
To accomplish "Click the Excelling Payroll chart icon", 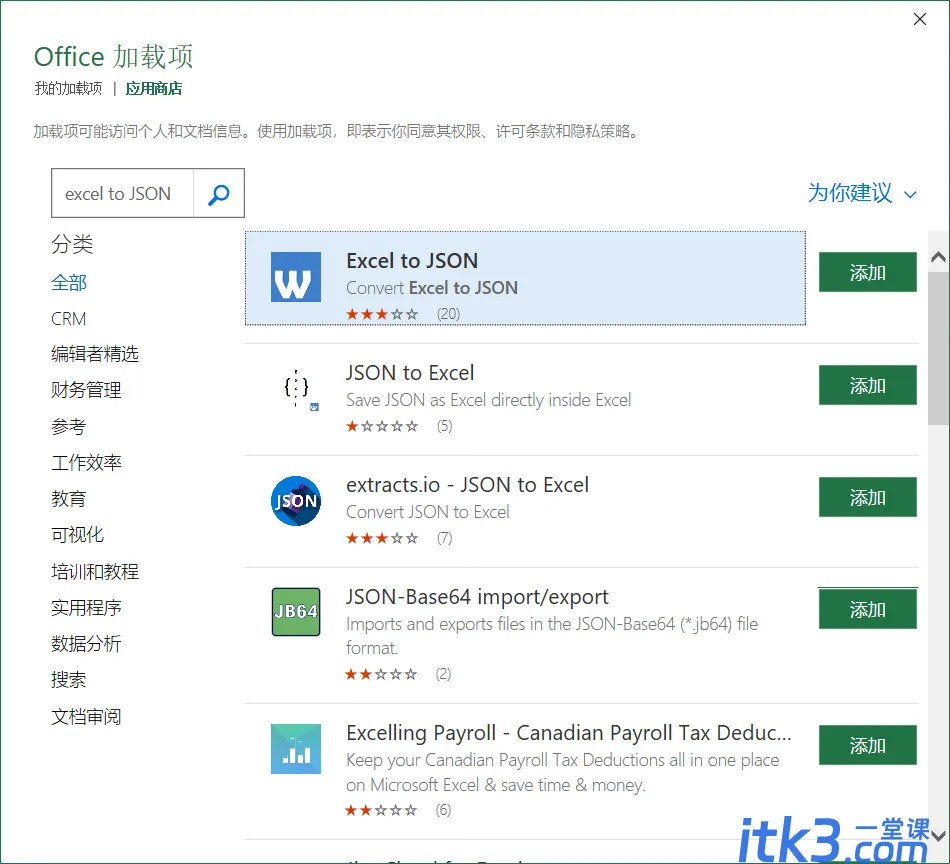I will pyautogui.click(x=296, y=749).
